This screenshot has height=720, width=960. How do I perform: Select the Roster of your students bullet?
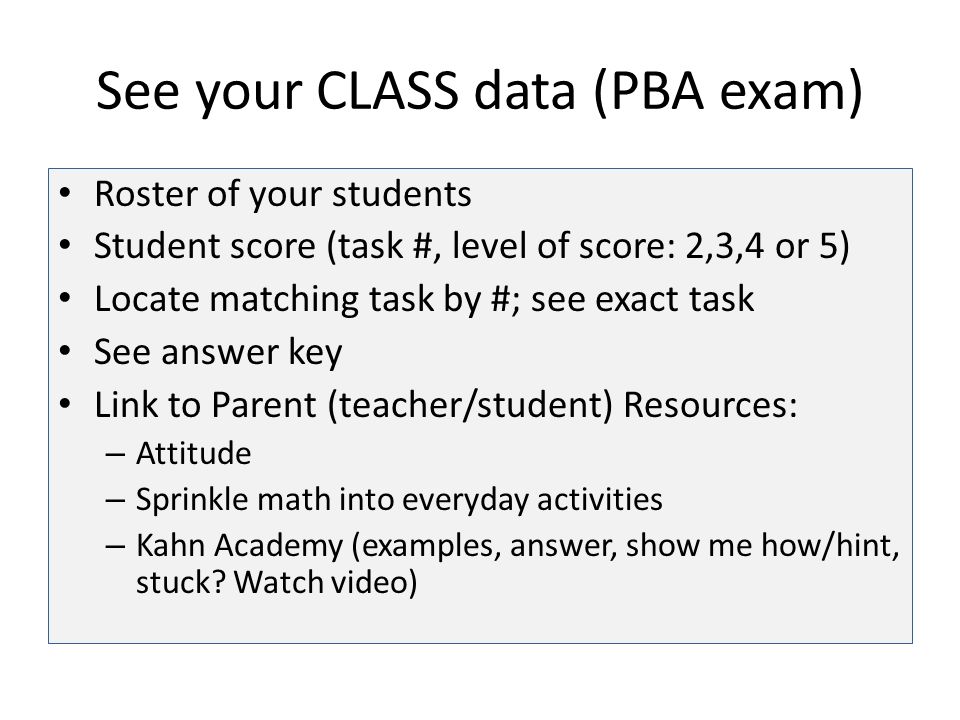click(283, 194)
